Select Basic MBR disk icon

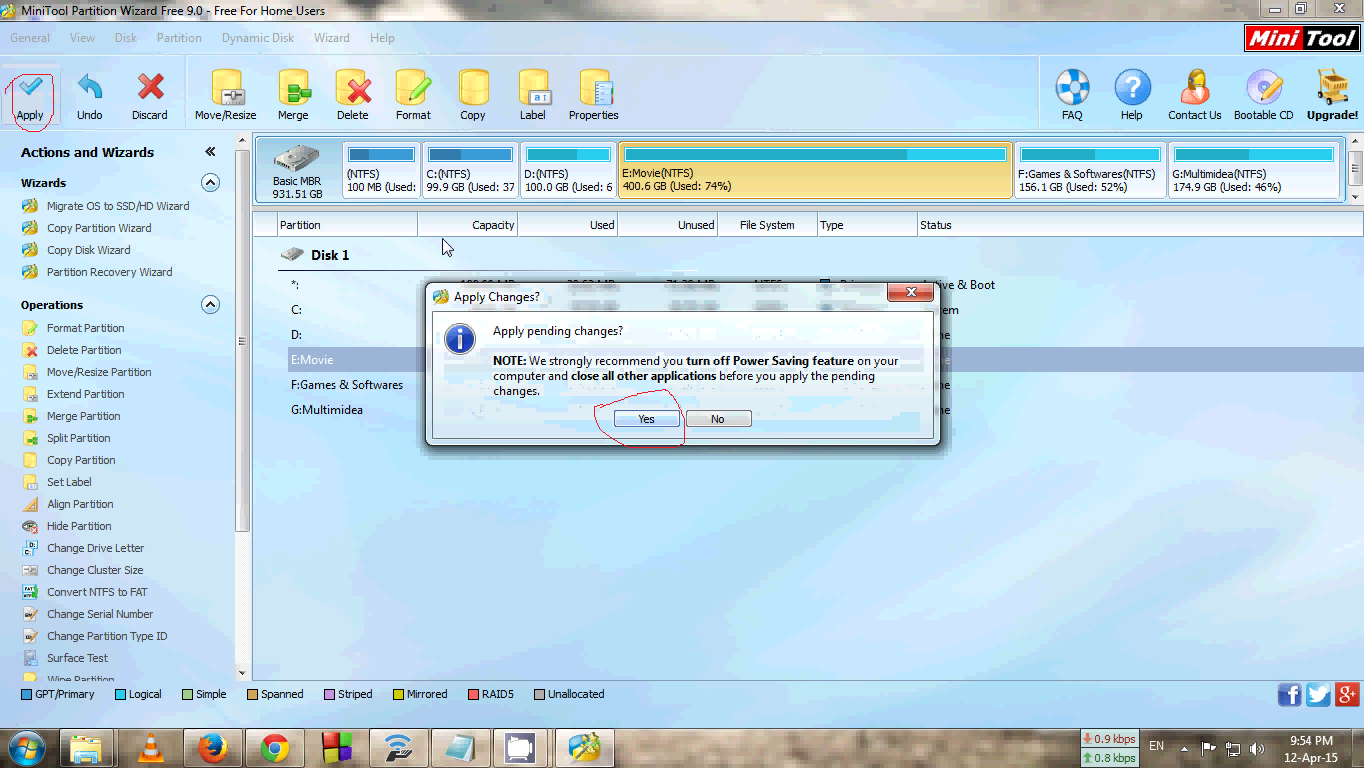[x=297, y=170]
